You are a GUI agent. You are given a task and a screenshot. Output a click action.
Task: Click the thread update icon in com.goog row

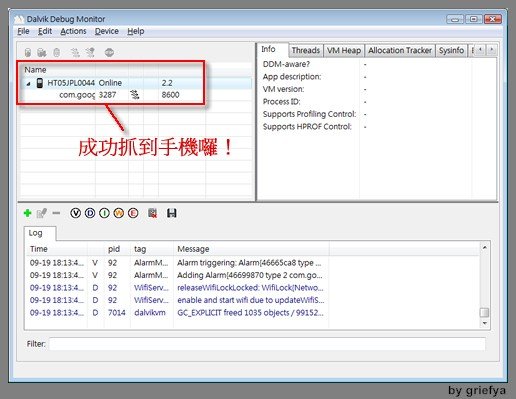135,95
